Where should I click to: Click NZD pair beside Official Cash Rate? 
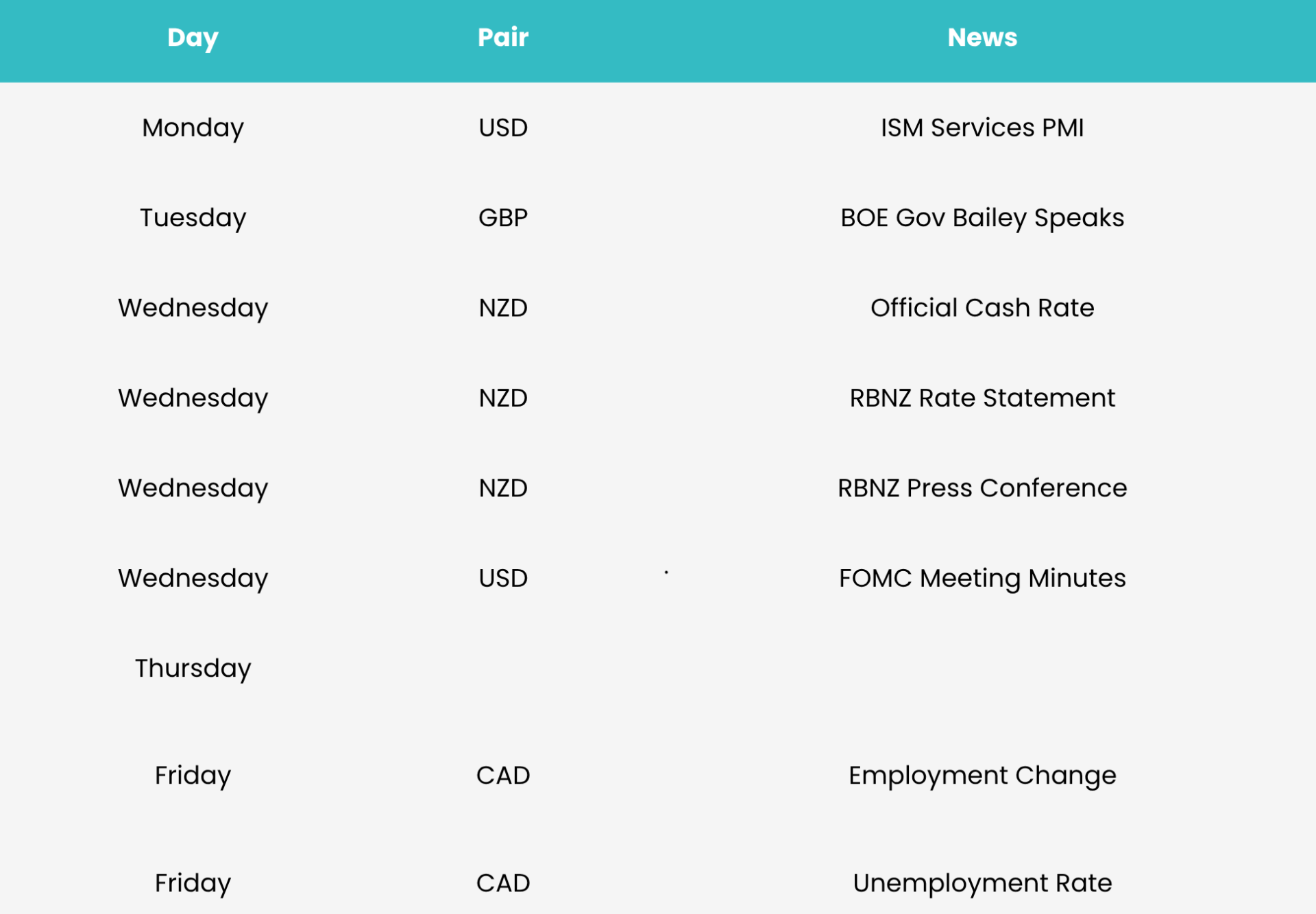pyautogui.click(x=503, y=308)
